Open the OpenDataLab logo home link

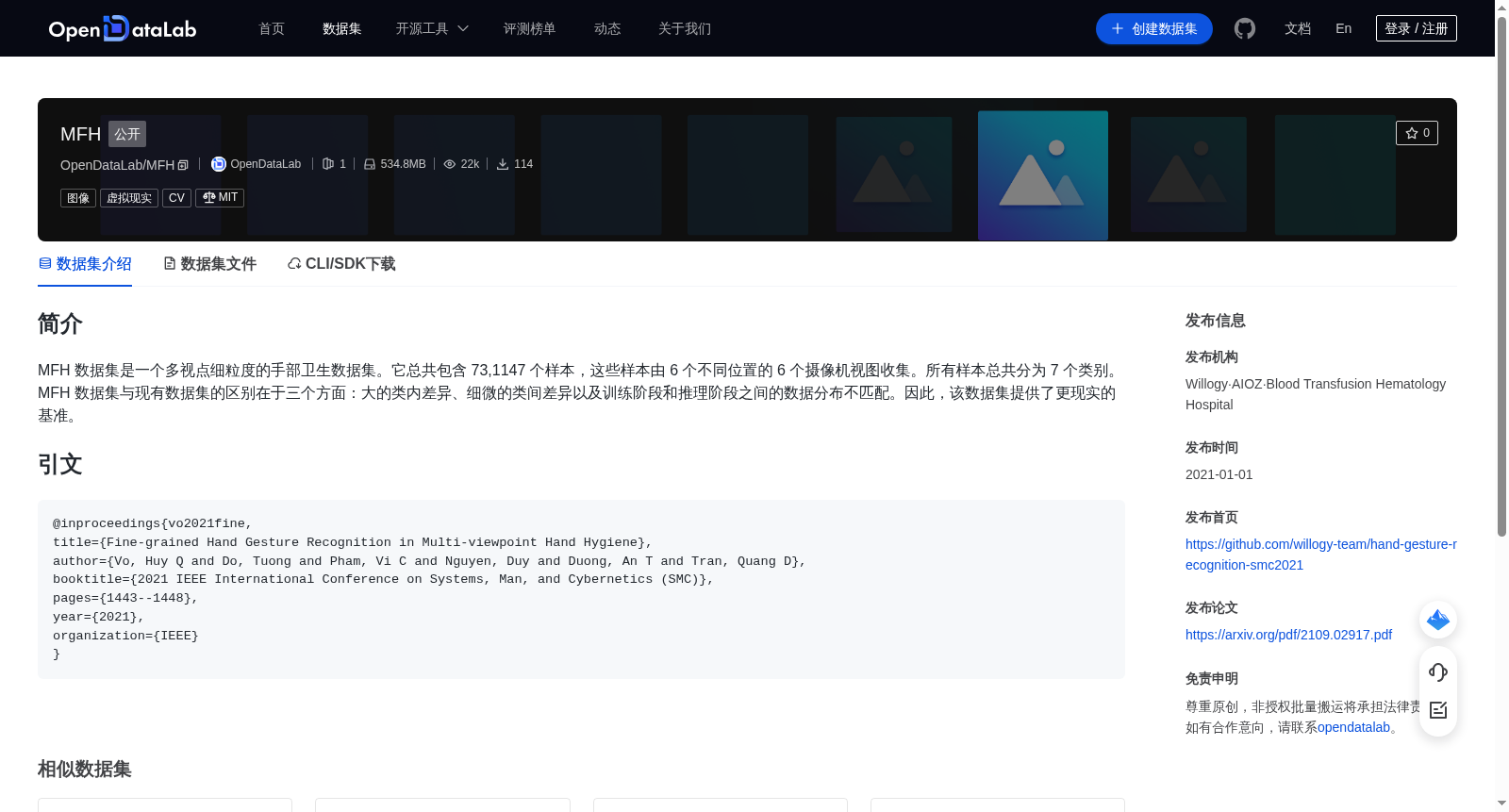click(x=123, y=28)
